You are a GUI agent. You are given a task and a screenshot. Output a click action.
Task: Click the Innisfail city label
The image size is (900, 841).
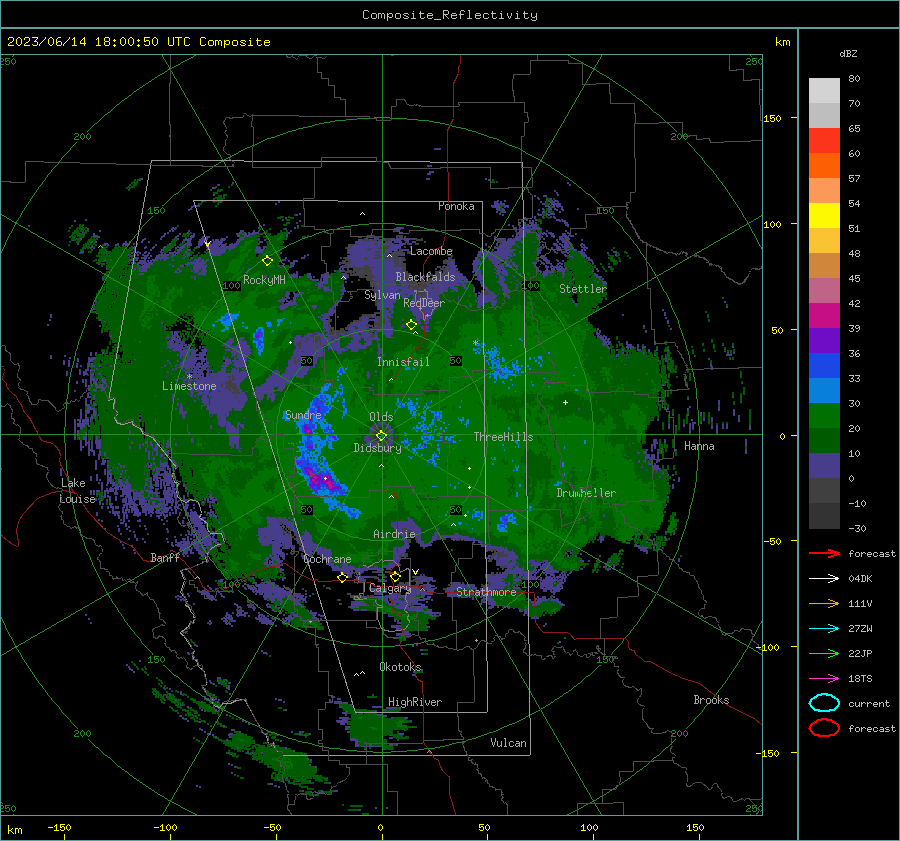tap(403, 362)
